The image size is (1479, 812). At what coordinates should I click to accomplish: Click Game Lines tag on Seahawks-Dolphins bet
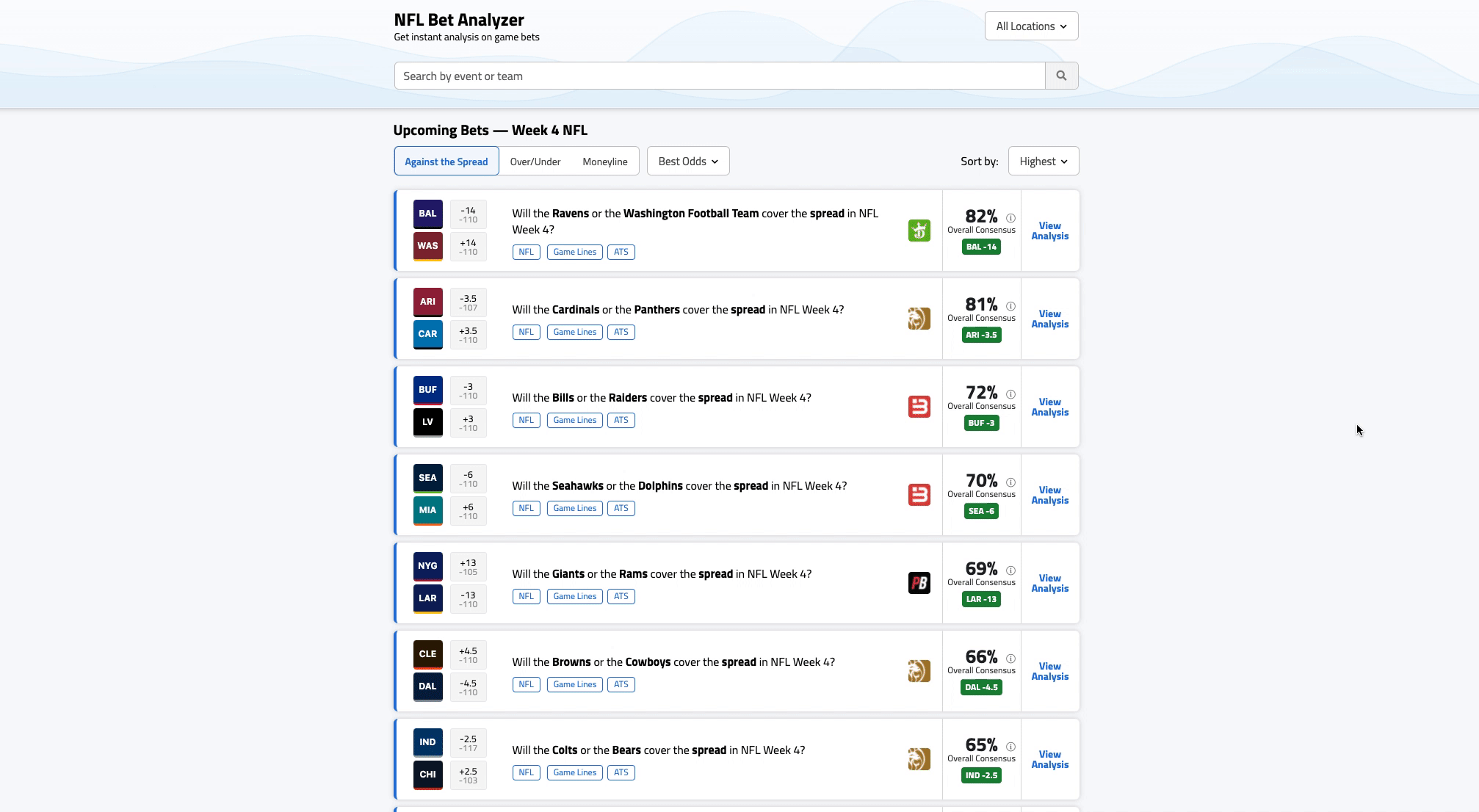(x=574, y=508)
